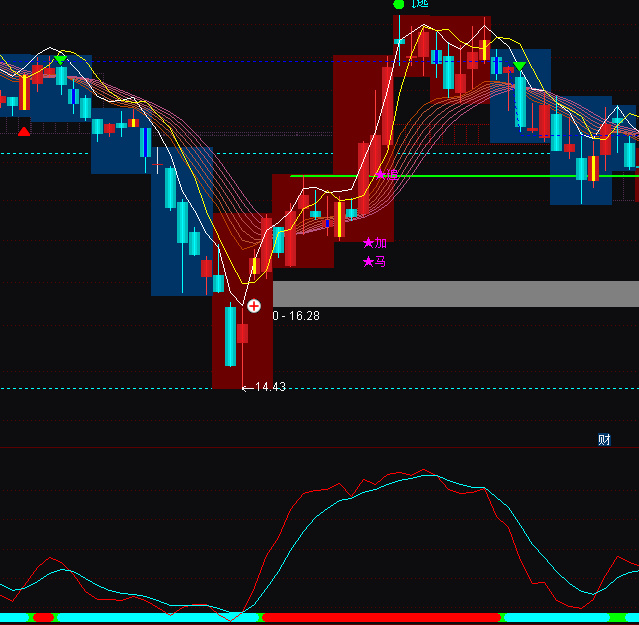This screenshot has height=625, width=639.
Task: Click the 0 - 16.28 price label
Action: click(296, 316)
